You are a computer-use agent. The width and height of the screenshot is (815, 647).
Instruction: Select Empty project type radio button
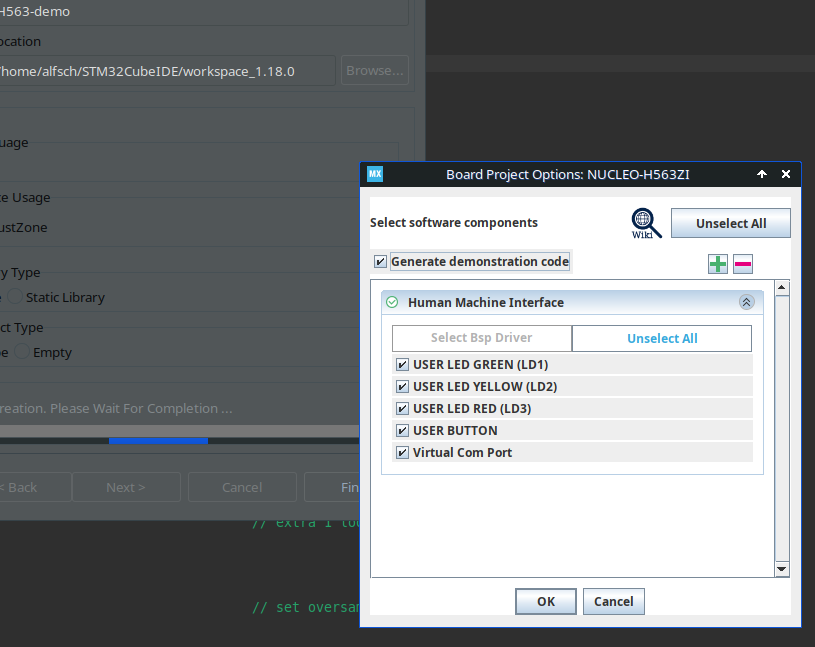tap(22, 351)
